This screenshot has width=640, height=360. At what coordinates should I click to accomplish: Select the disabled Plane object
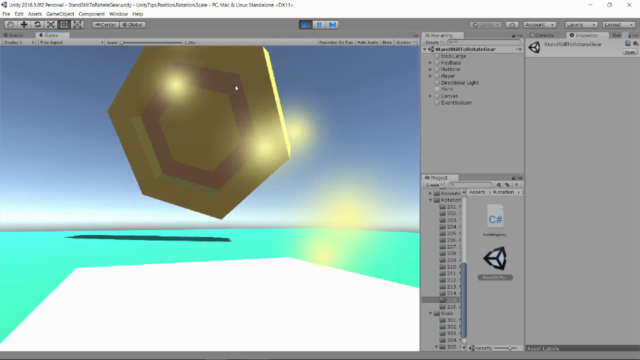click(x=447, y=89)
